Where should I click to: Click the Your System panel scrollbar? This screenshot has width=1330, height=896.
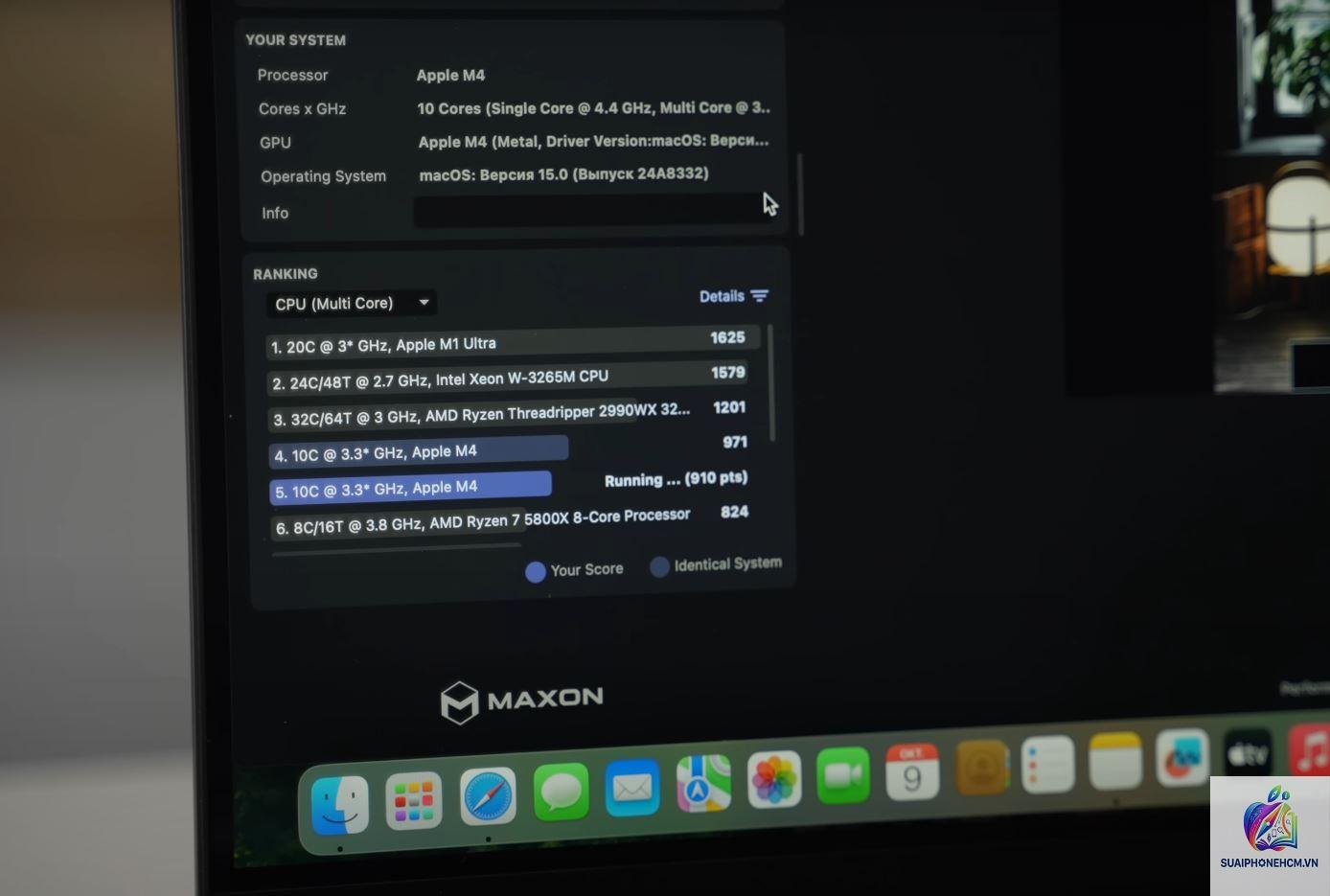(x=800, y=195)
